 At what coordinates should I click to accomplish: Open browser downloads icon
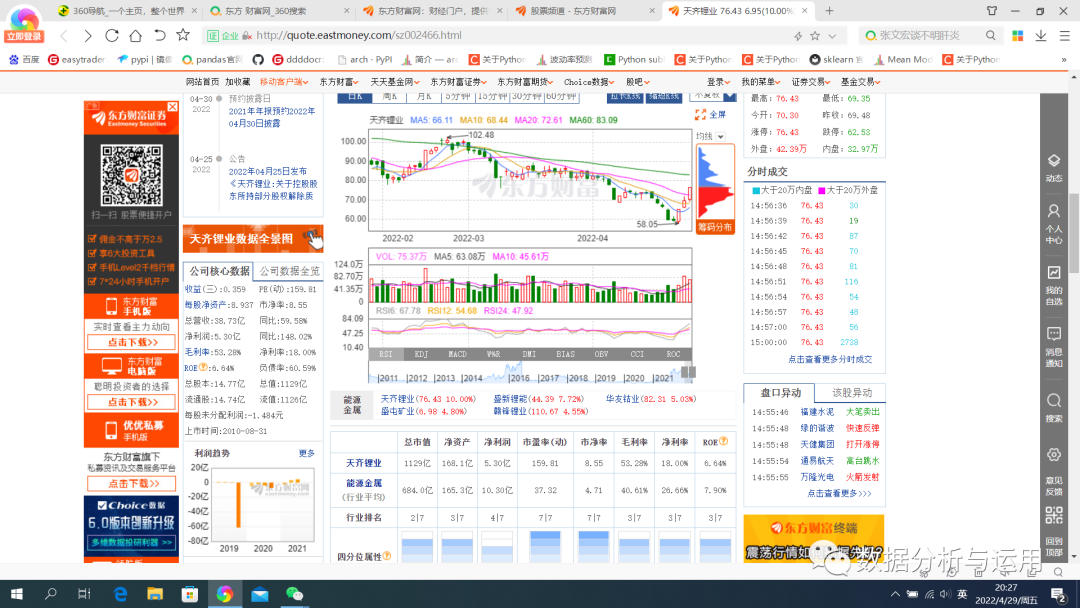[x=1041, y=35]
